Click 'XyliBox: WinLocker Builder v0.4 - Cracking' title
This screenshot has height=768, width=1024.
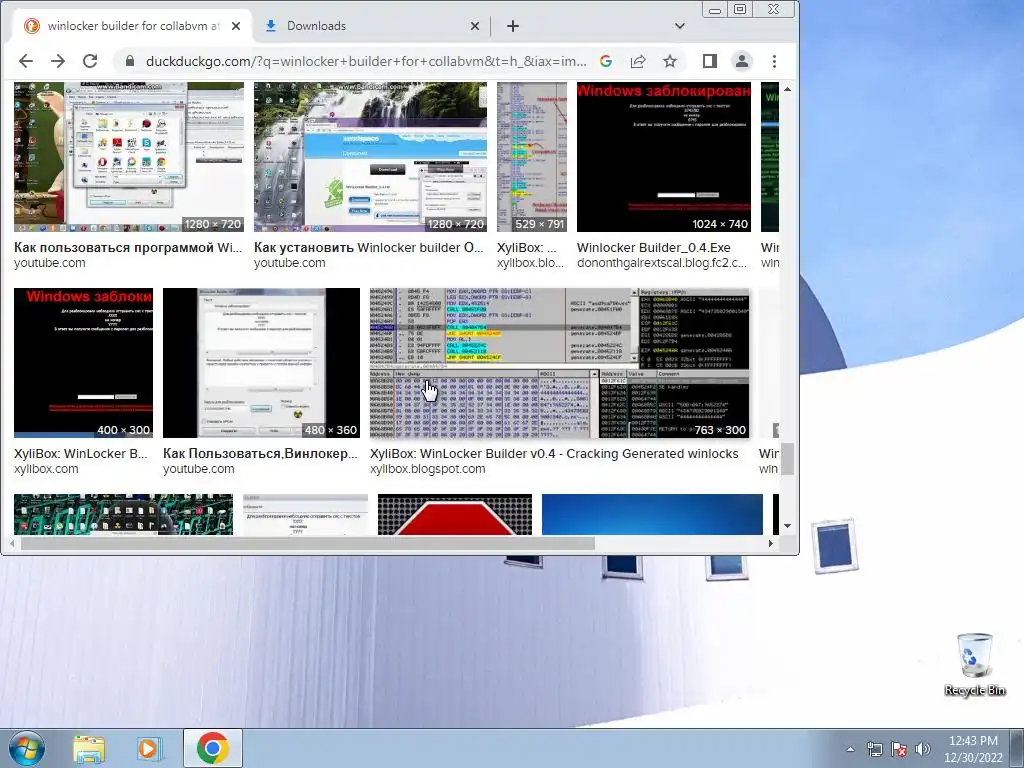coord(554,453)
